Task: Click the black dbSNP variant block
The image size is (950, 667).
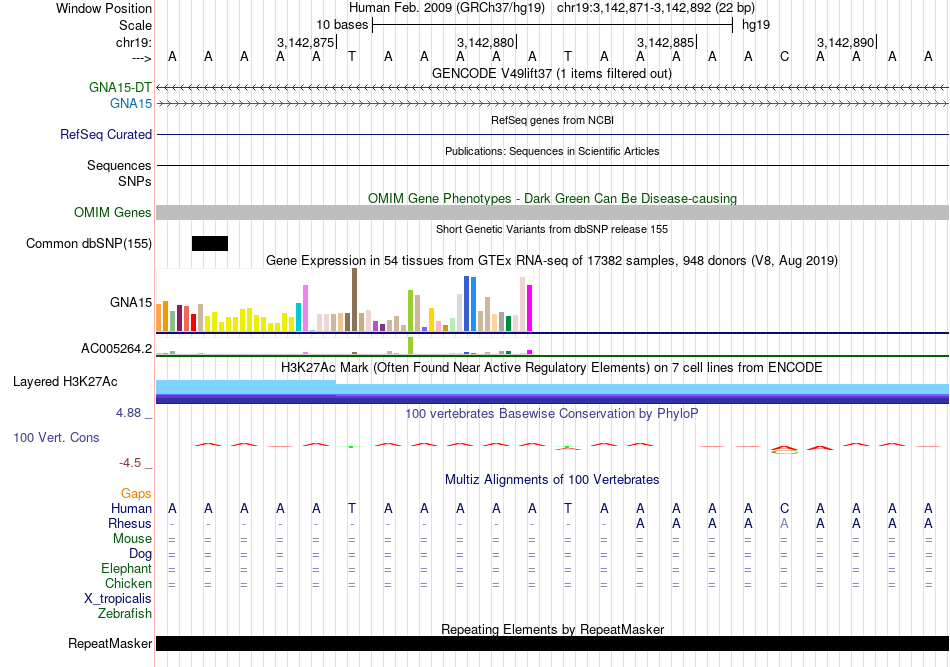Action: coord(210,244)
